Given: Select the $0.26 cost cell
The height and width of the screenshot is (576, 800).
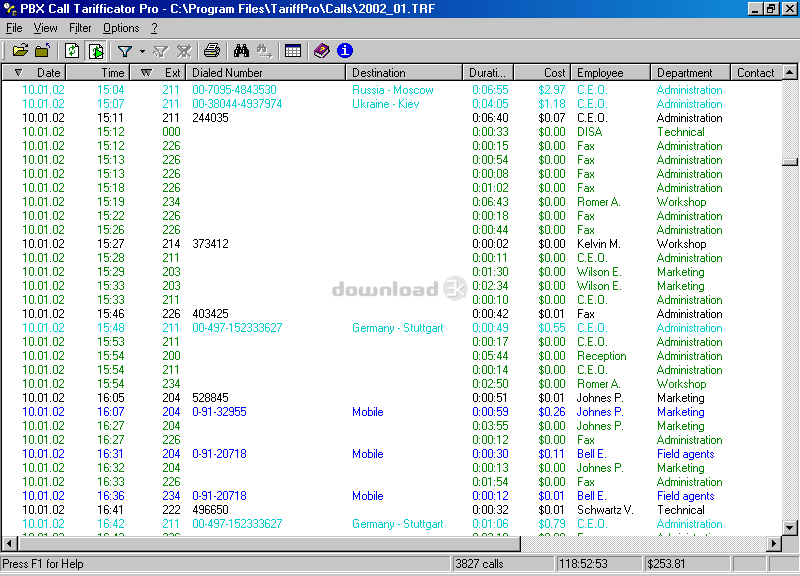Looking at the screenshot, I should pyautogui.click(x=552, y=412).
